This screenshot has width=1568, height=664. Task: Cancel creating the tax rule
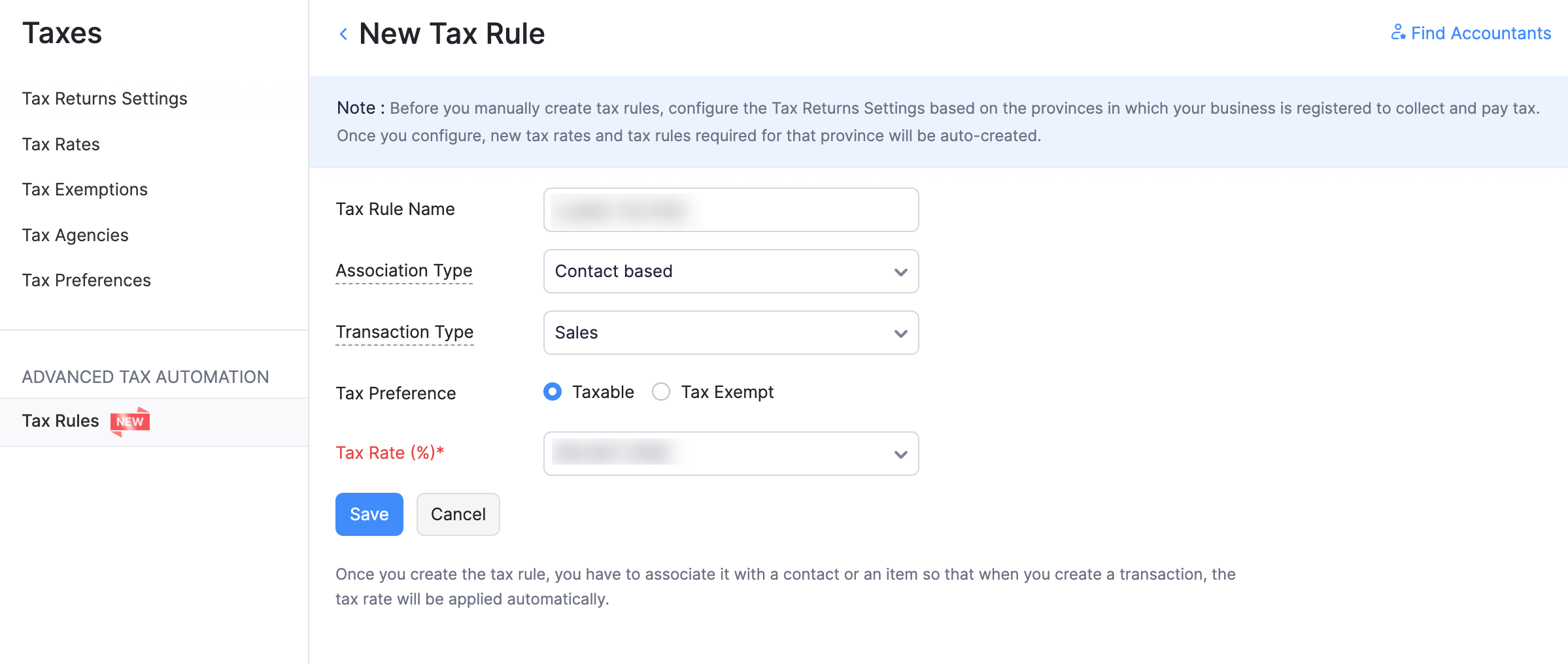coord(458,514)
